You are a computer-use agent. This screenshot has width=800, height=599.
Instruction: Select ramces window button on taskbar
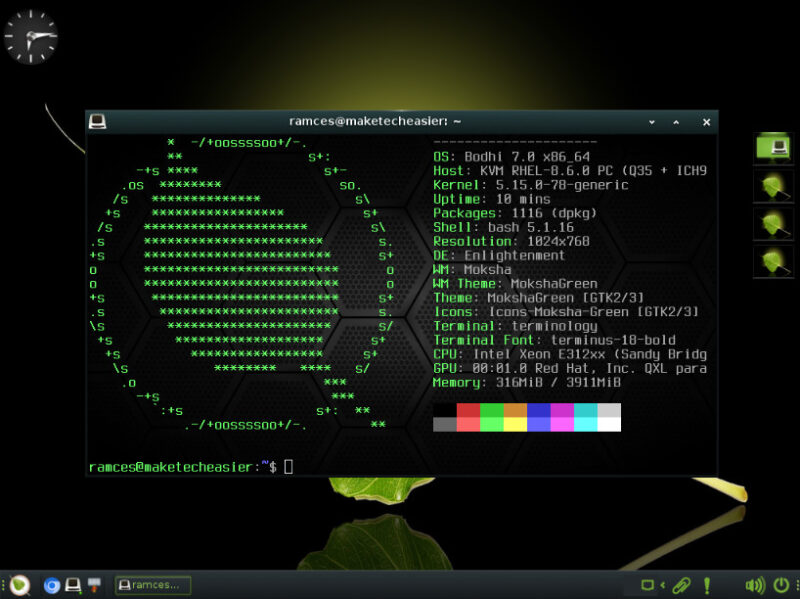(150, 586)
